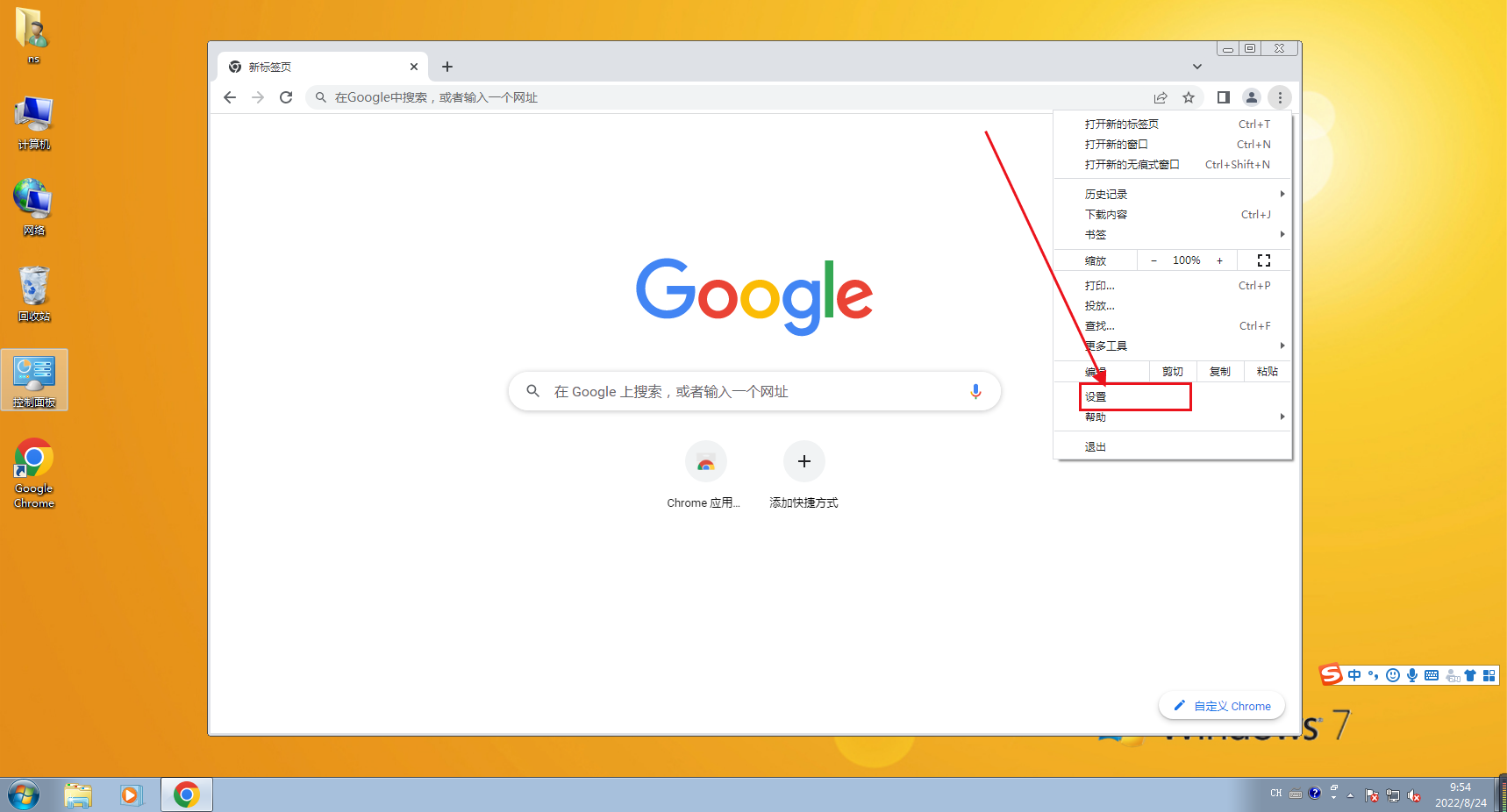
Task: Open the Windows Start button
Action: pyautogui.click(x=24, y=795)
